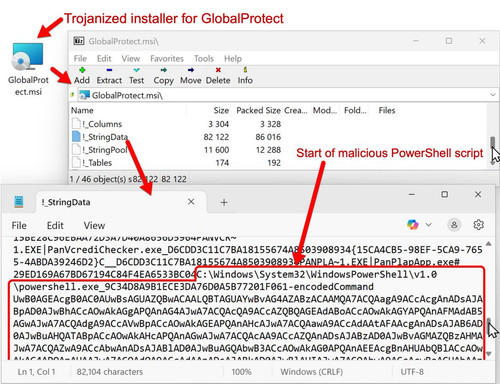Click Notepad scrollbar up arrow
The height and width of the screenshot is (384, 500).
click(x=489, y=244)
